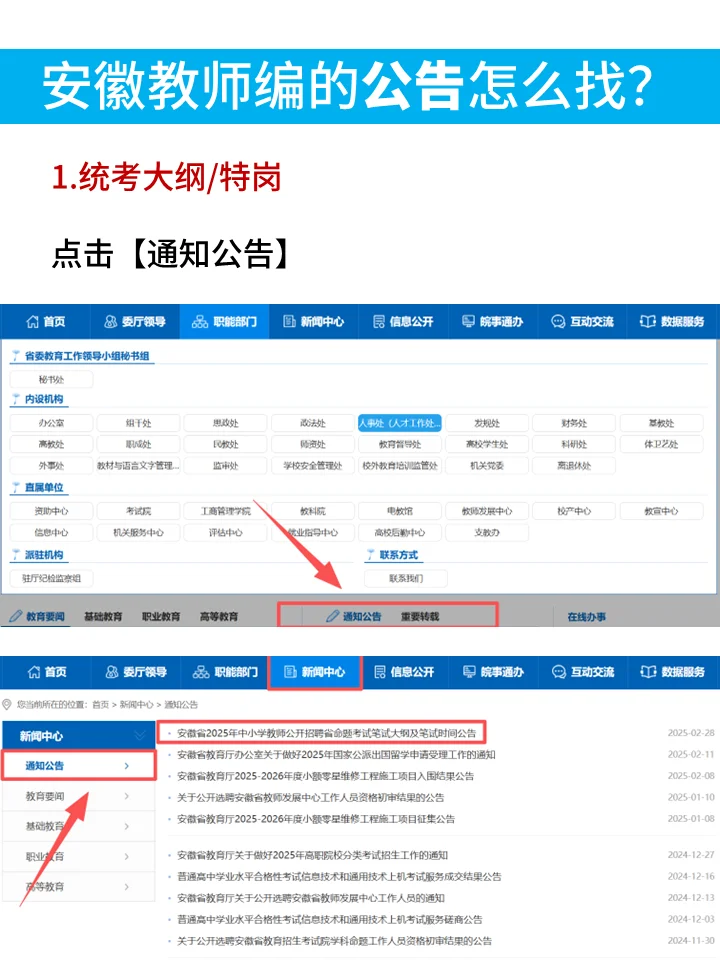
Task: Open 教师发展中心工作人员资格初审结果的公告
Action: point(310,797)
